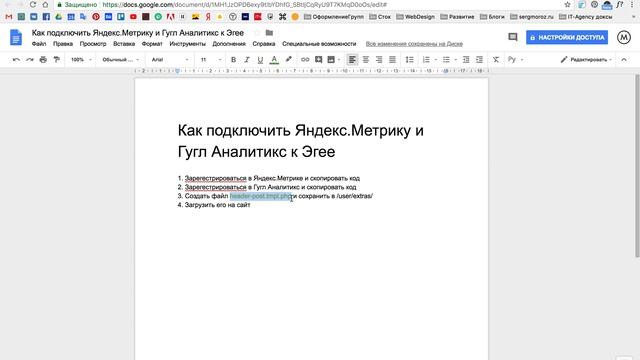Viewport: 640px width, 360px height.
Task: Toggle underline formatting
Action: [x=260, y=60]
